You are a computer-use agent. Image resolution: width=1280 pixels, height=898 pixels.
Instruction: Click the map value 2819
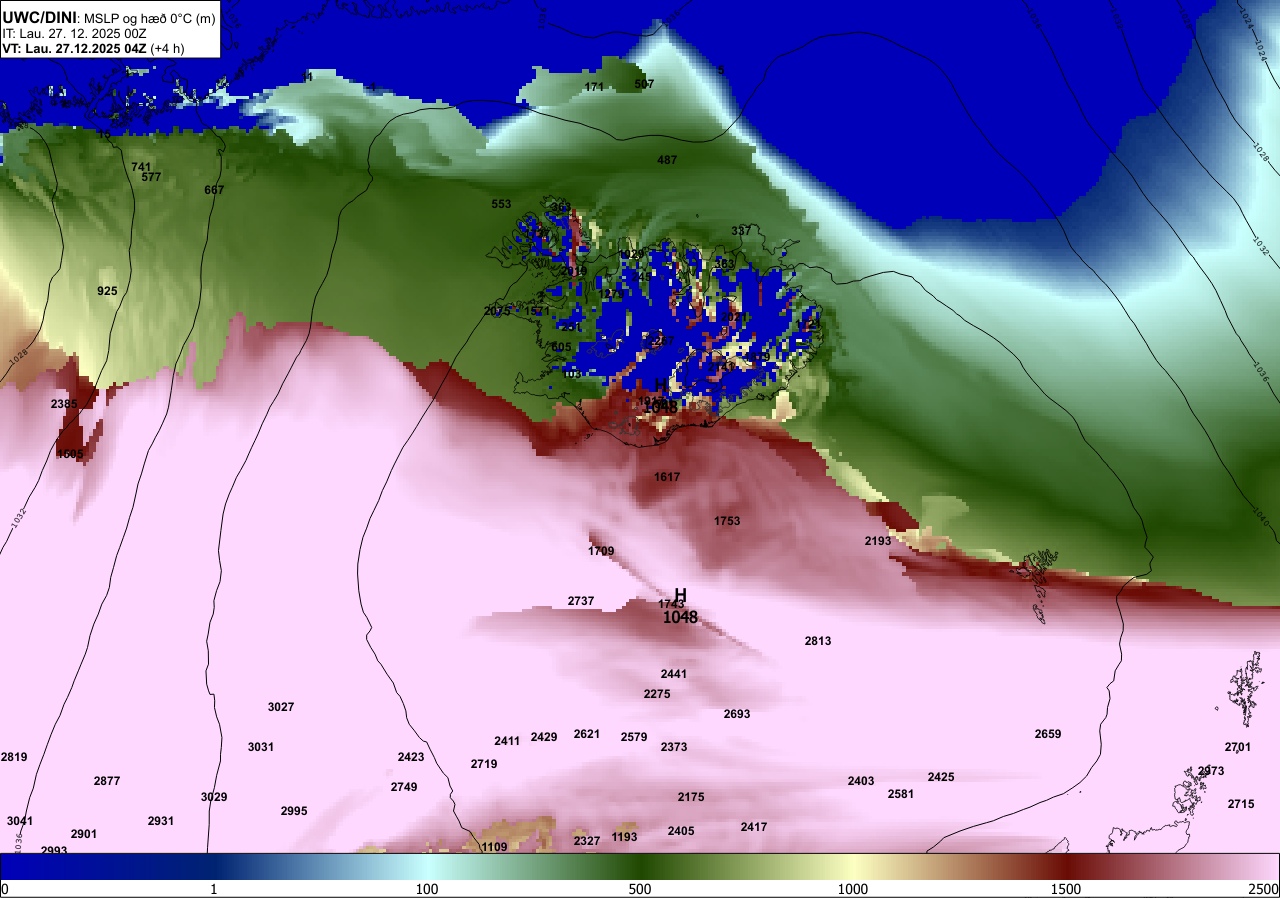14,757
